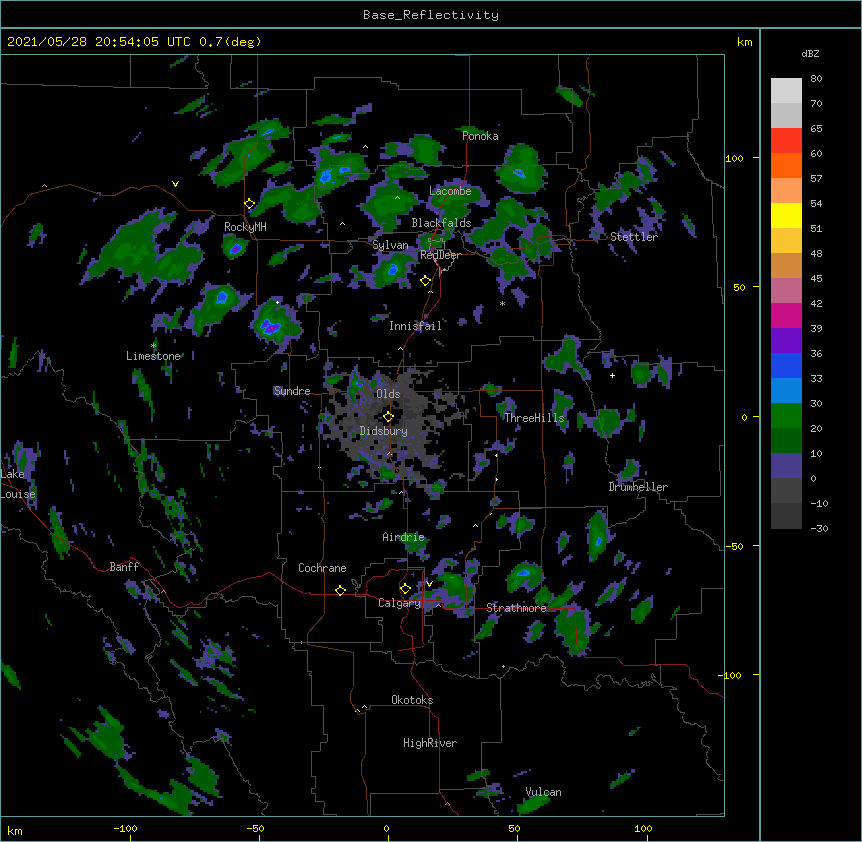862x842 pixels.
Task: Click the asterisk marker above Limestone
Action: [x=154, y=346]
